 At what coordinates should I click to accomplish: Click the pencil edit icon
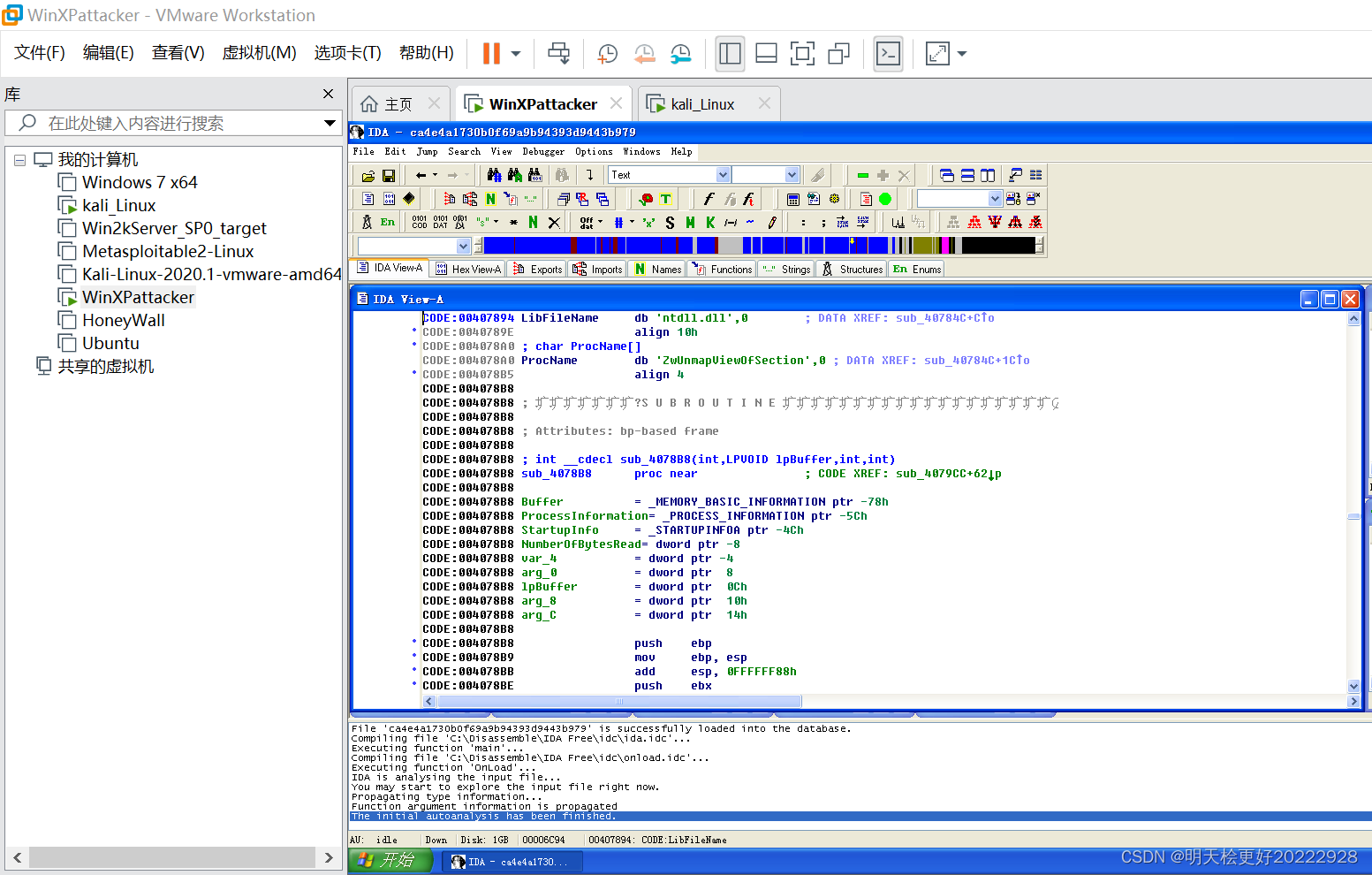point(772,222)
